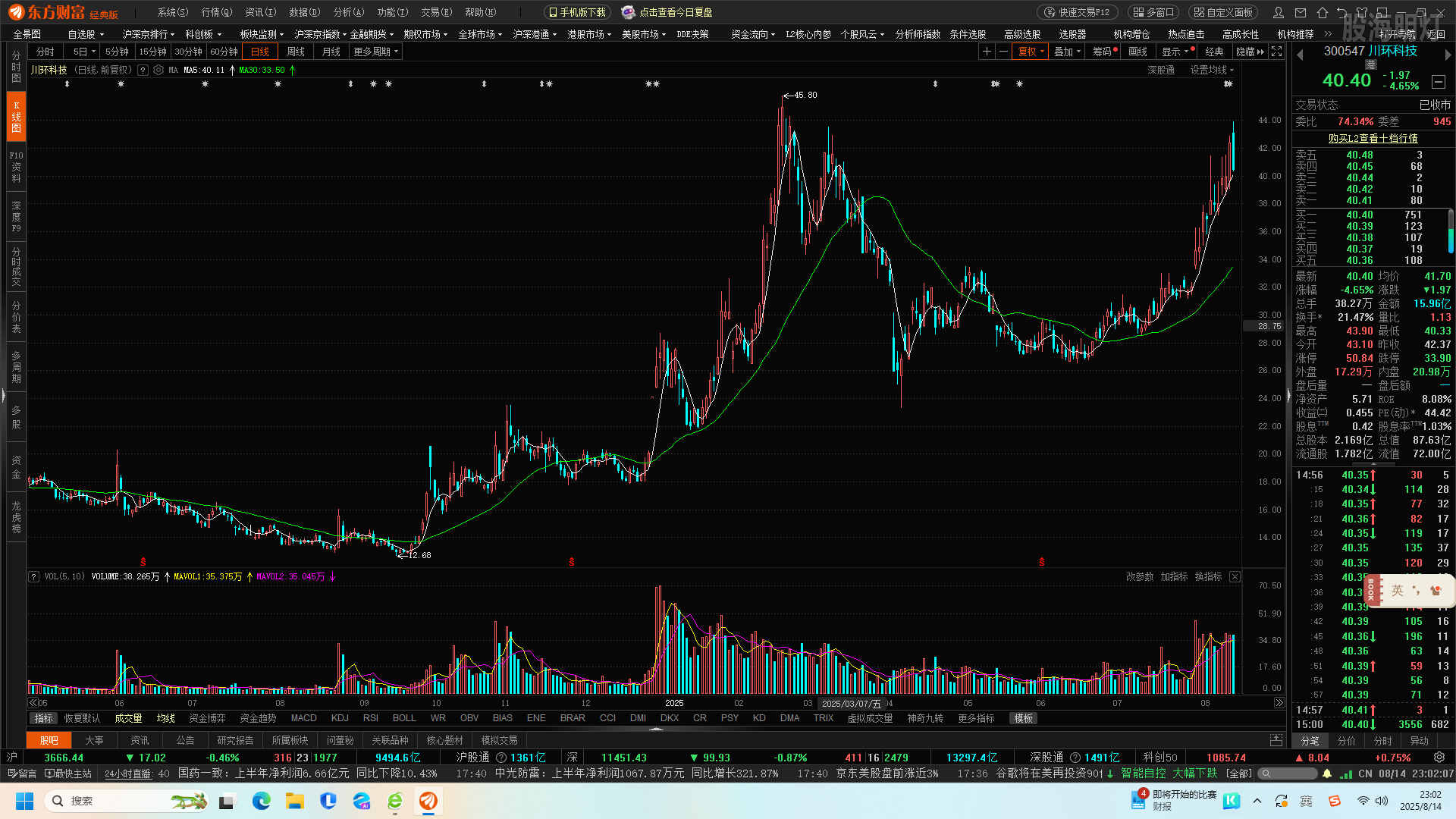The image size is (1456, 819).
Task: Open the 叠加 overlay dropdown
Action: coord(1067,52)
